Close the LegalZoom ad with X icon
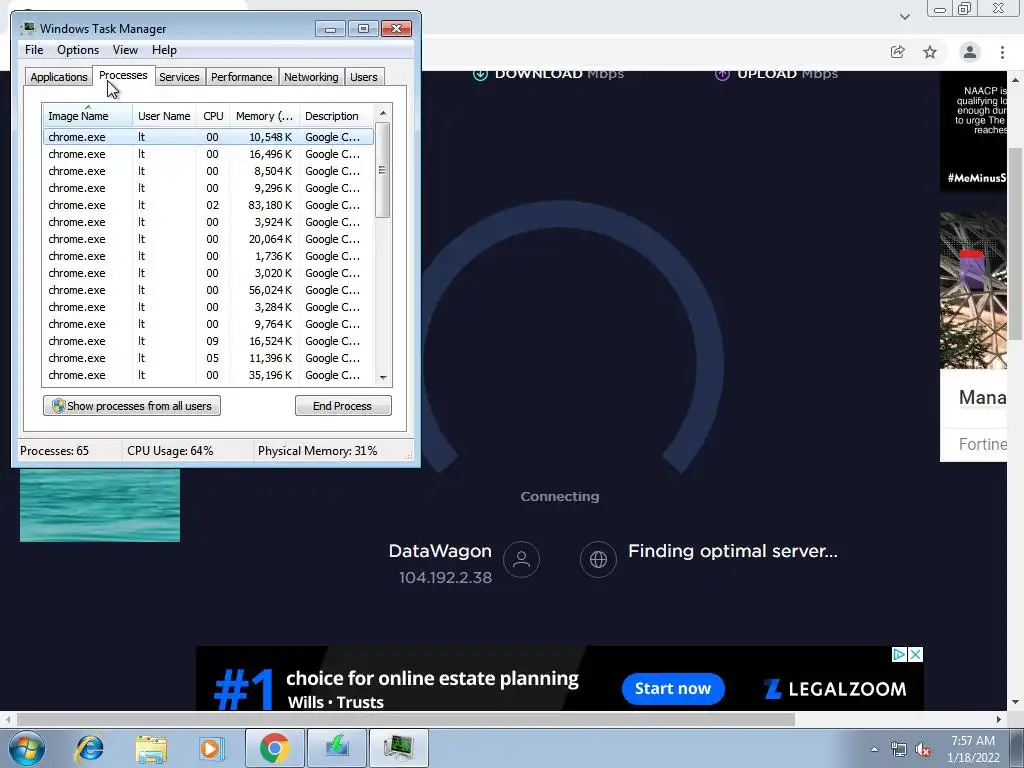The width and height of the screenshot is (1024, 768). 916,654
